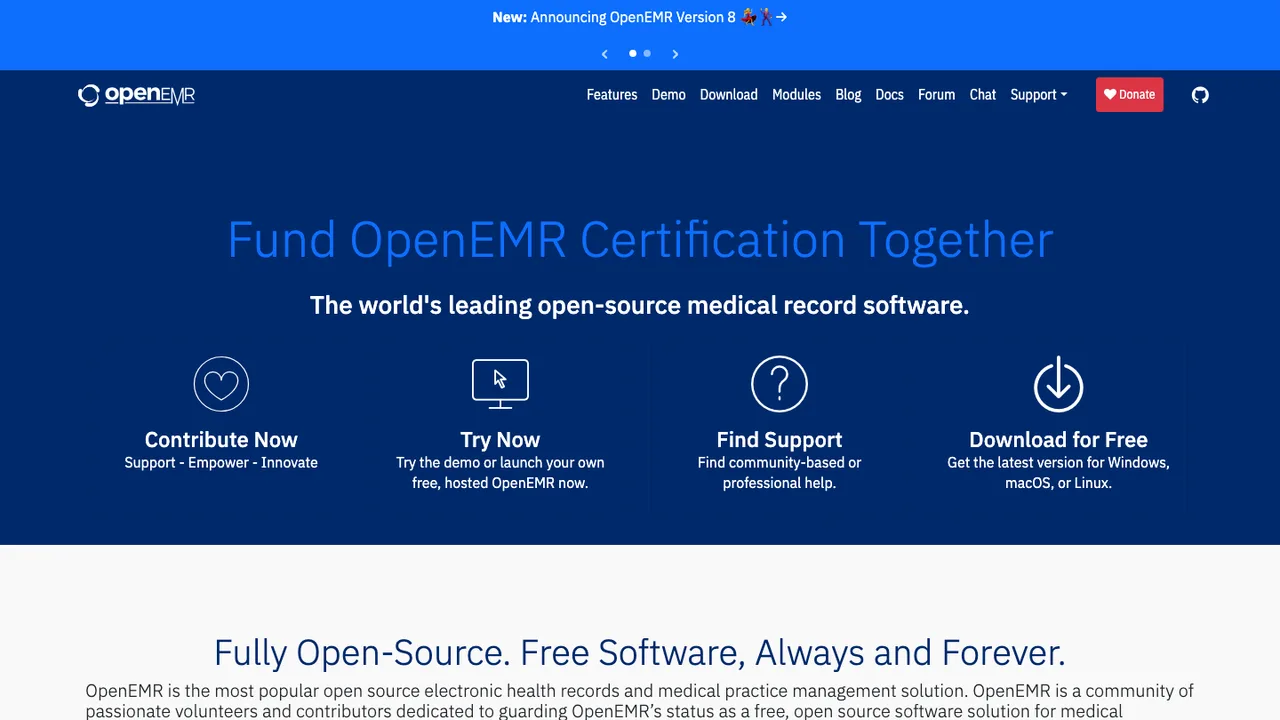Image resolution: width=1280 pixels, height=720 pixels.
Task: Open the Blog nav item
Action: [848, 95]
